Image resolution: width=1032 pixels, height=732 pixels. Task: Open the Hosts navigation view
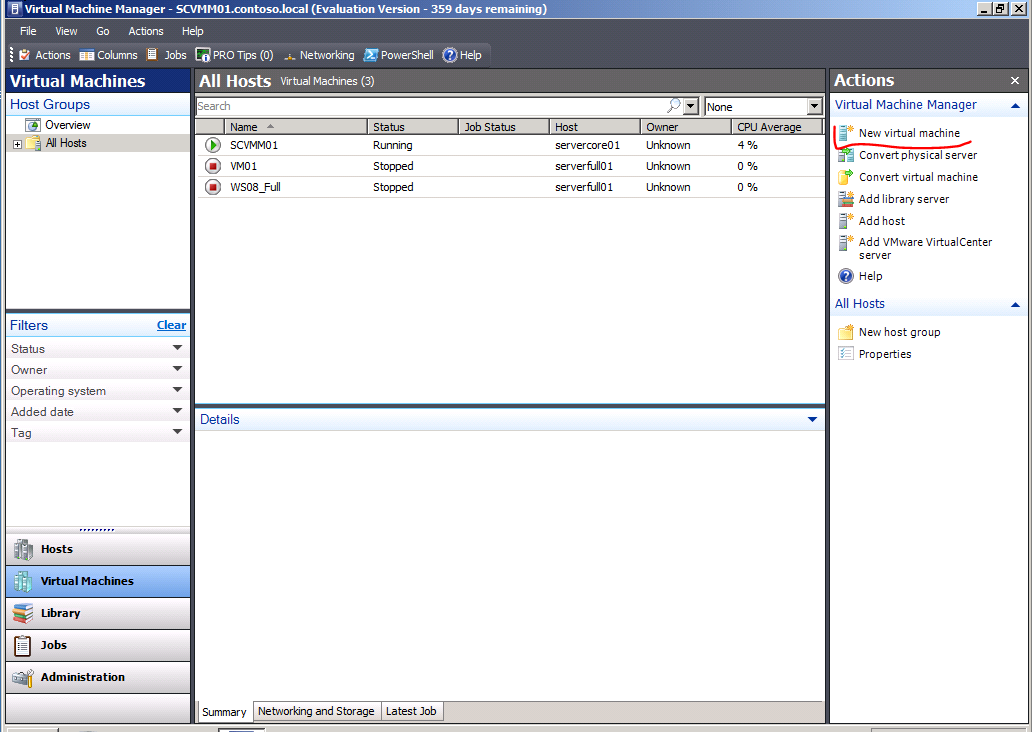tap(98, 549)
